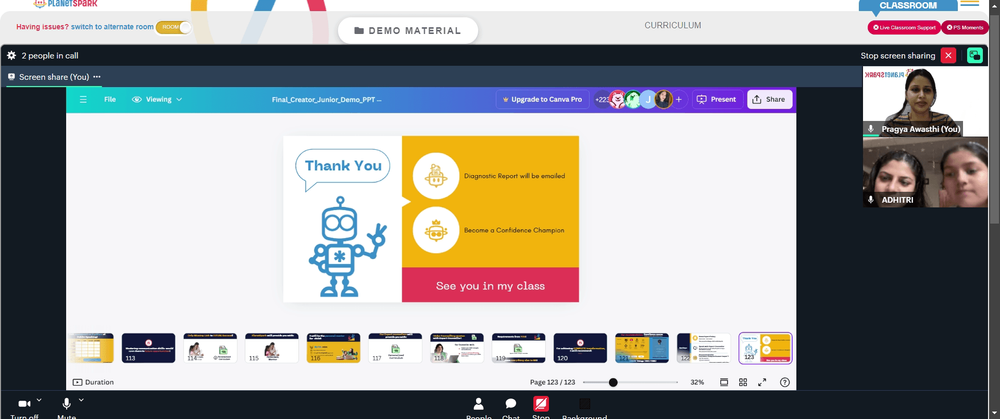Click the ADHITRI video tile
Viewport: 1000px width, 419px height.
point(925,172)
